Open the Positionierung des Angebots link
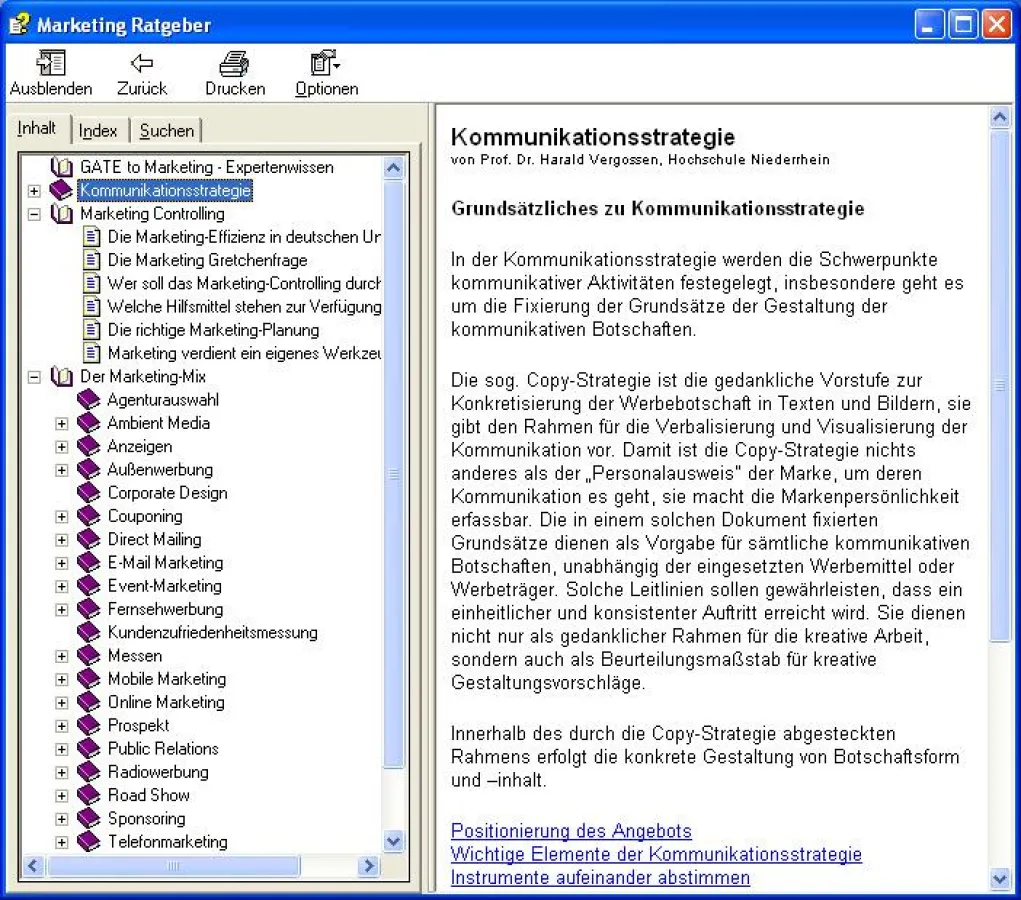Screen dimensions: 1021x900 [x=571, y=831]
